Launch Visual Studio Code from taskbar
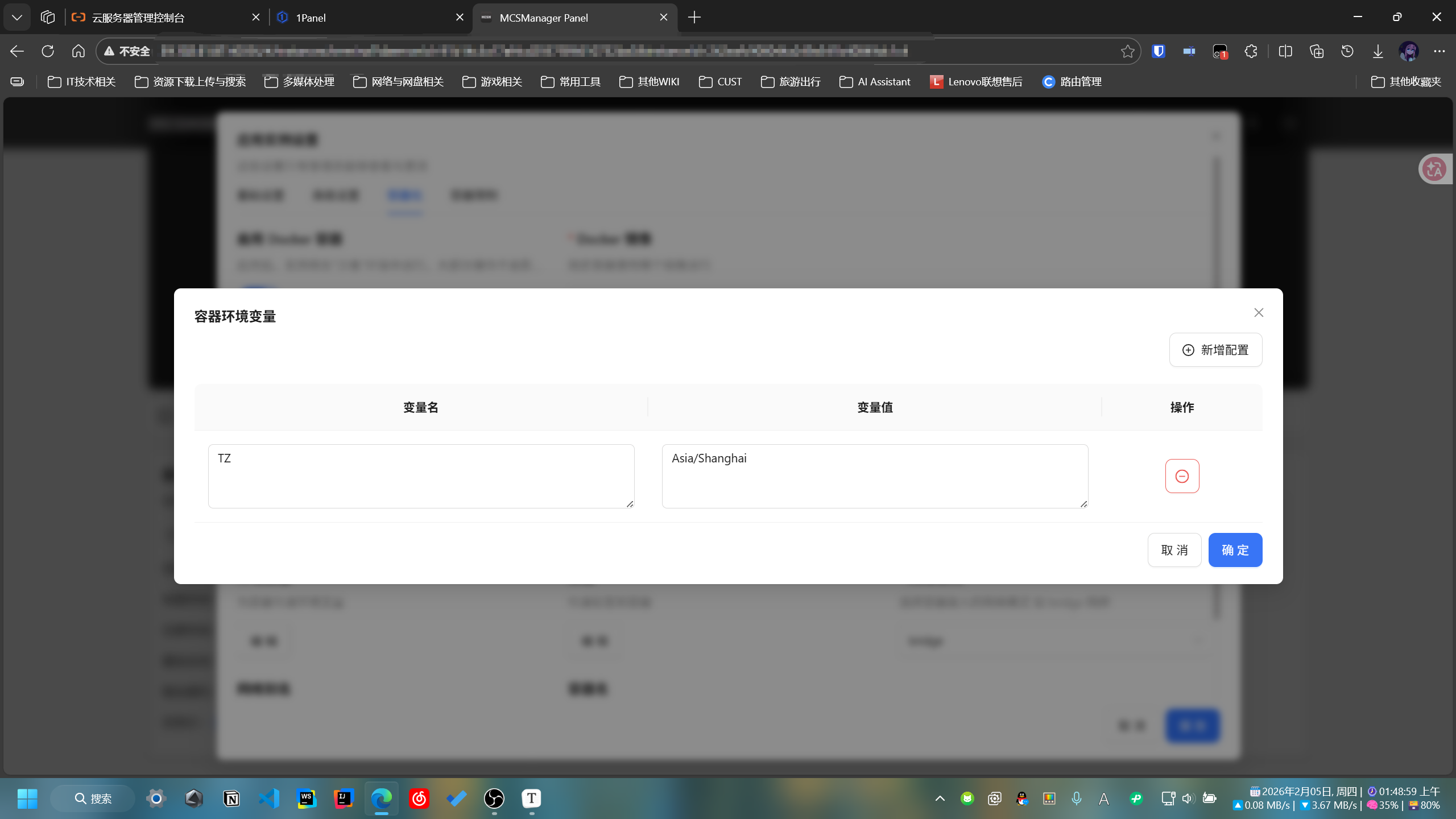The image size is (1456, 819). [269, 799]
